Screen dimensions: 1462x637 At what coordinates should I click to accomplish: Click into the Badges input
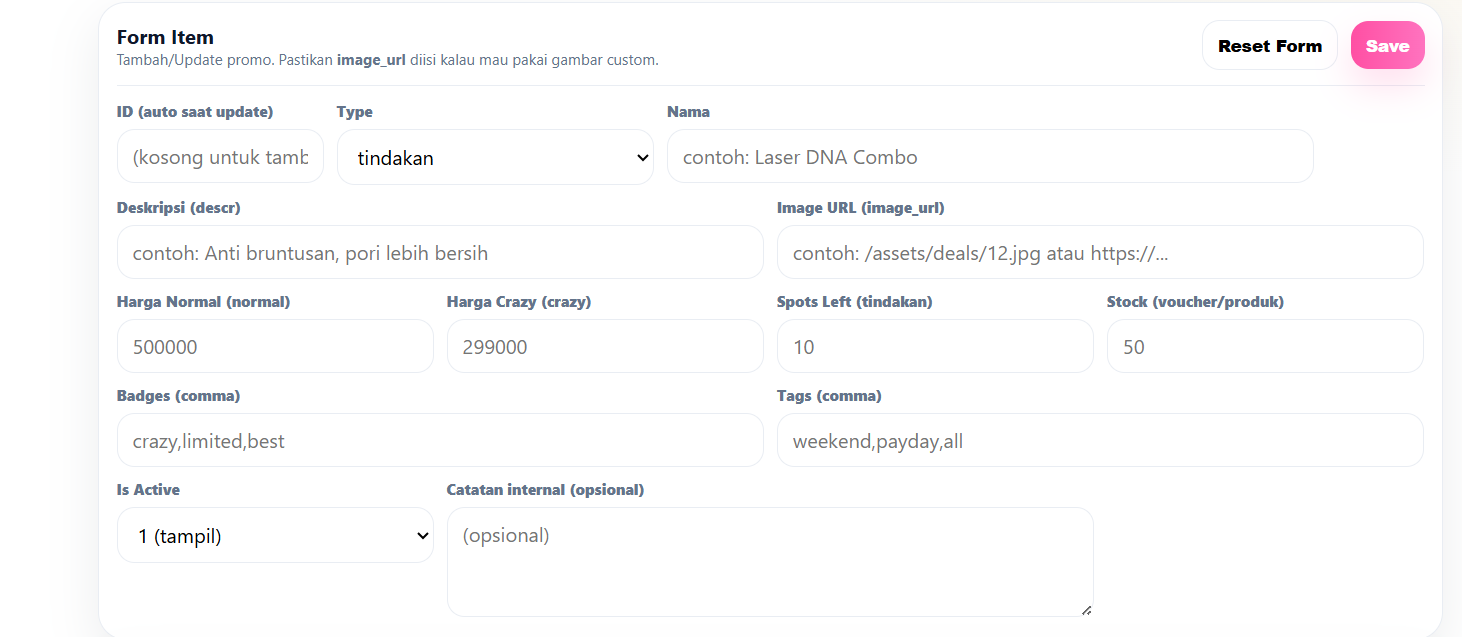click(x=440, y=441)
